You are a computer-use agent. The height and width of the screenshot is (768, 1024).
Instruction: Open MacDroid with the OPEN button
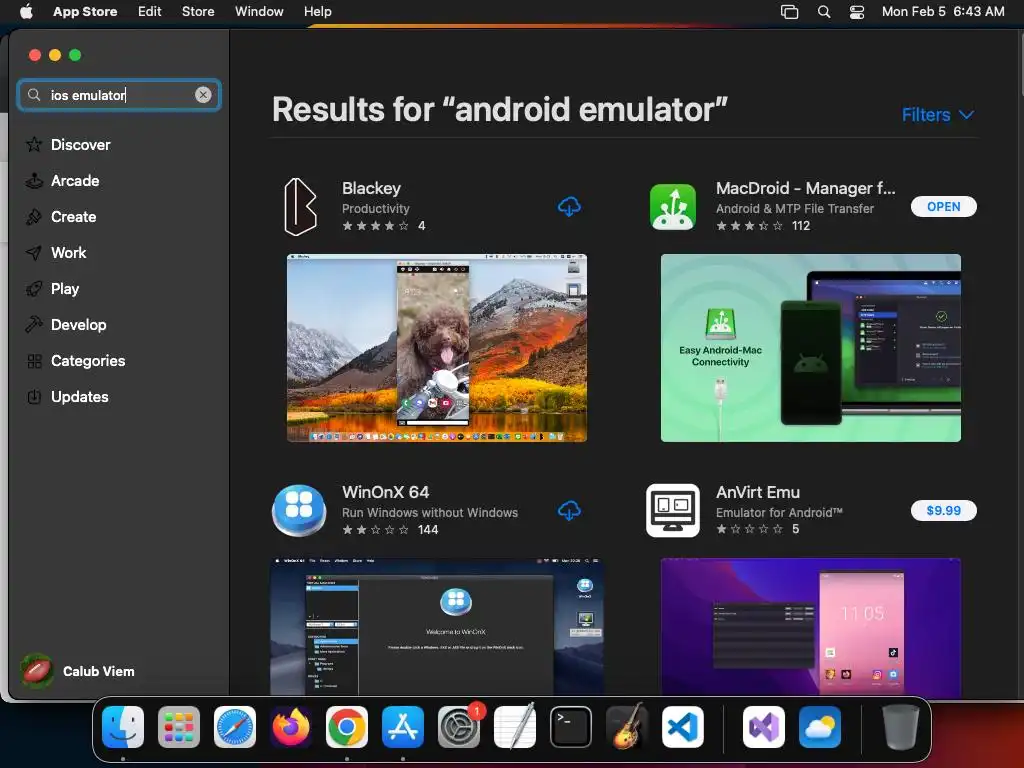[944, 206]
